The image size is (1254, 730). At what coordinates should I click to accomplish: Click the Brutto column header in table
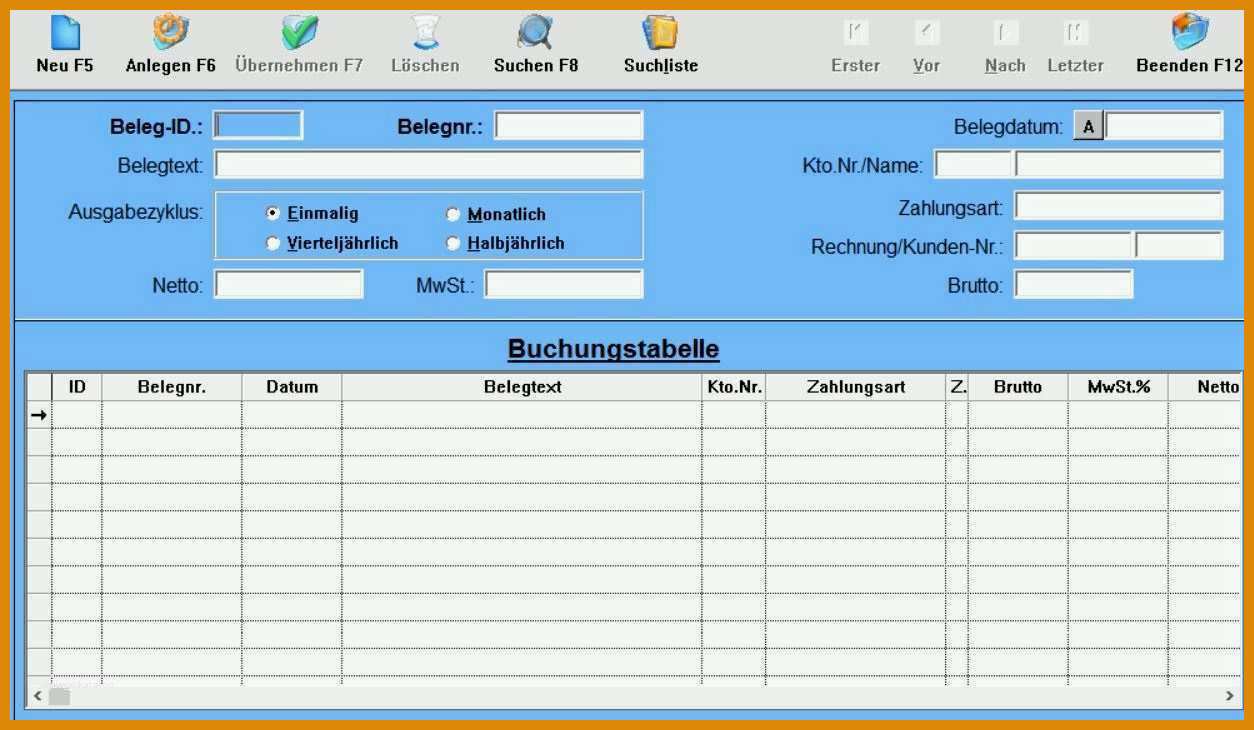1018,387
